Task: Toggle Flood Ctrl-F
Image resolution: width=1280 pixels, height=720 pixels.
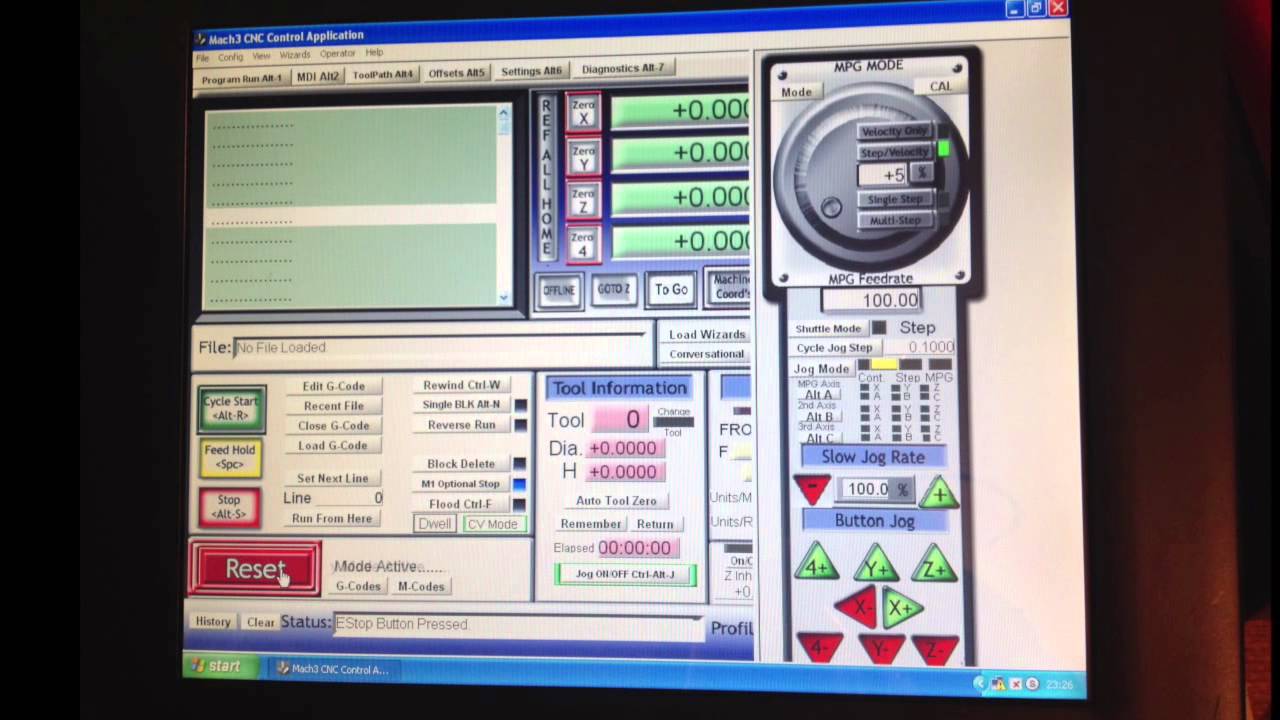Action: (x=461, y=504)
